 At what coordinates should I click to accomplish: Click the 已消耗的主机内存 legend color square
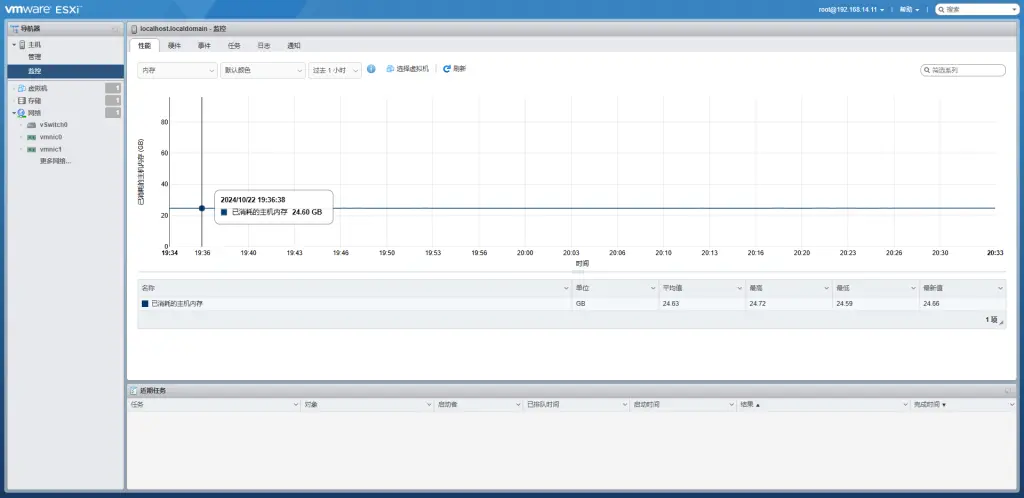(145, 303)
